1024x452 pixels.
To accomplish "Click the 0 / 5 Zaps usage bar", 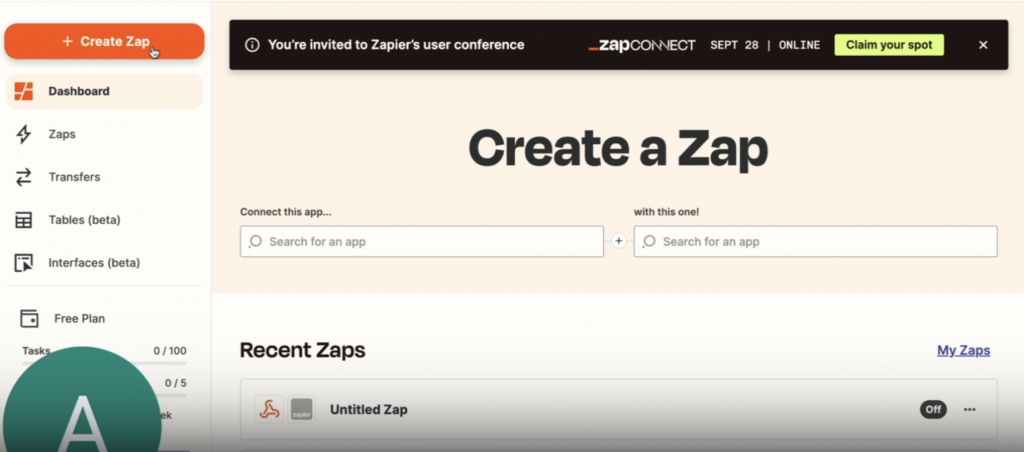I will [x=172, y=395].
